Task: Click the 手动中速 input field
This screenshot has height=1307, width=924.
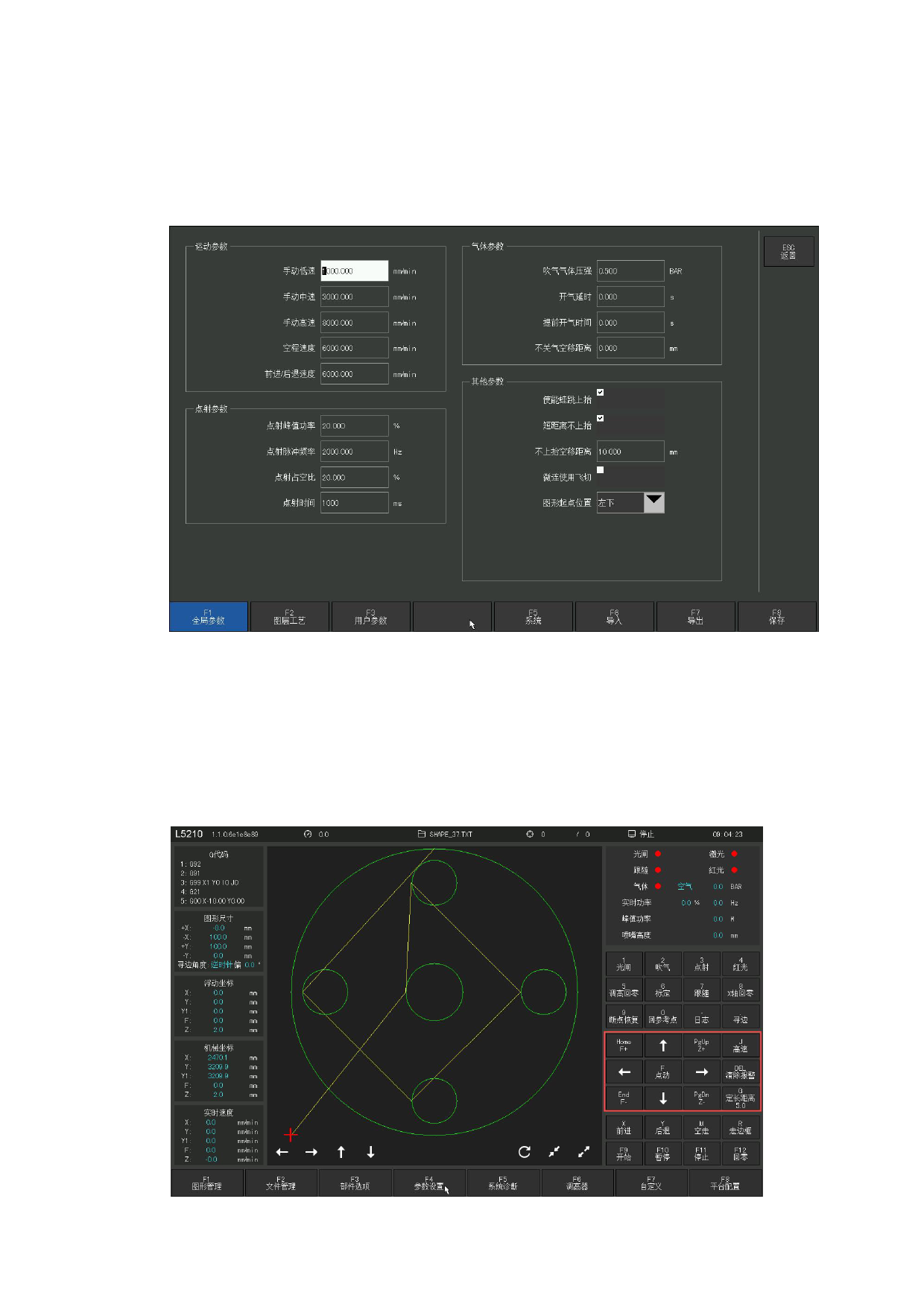Action: (x=354, y=297)
